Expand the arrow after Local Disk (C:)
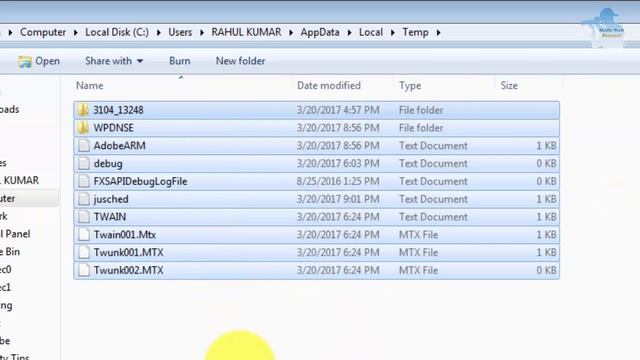 click(159, 32)
